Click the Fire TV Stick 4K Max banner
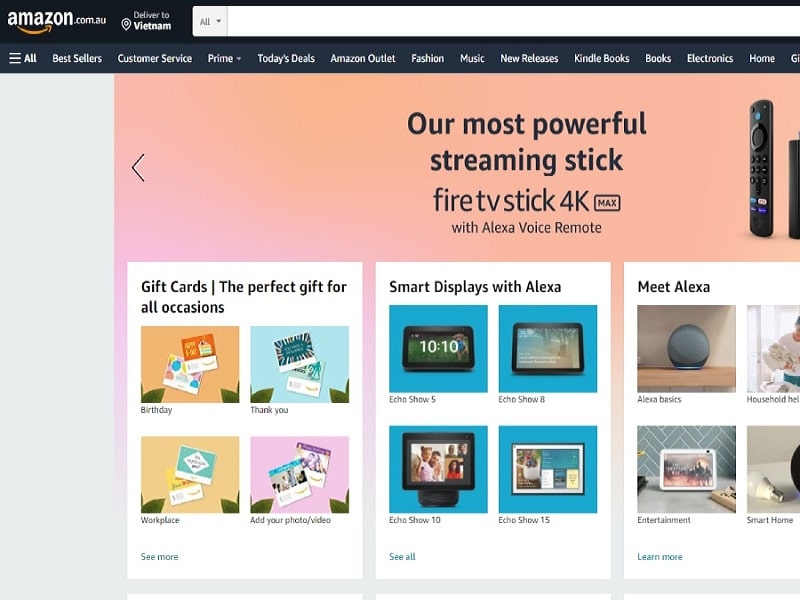800x600 pixels. [x=527, y=168]
